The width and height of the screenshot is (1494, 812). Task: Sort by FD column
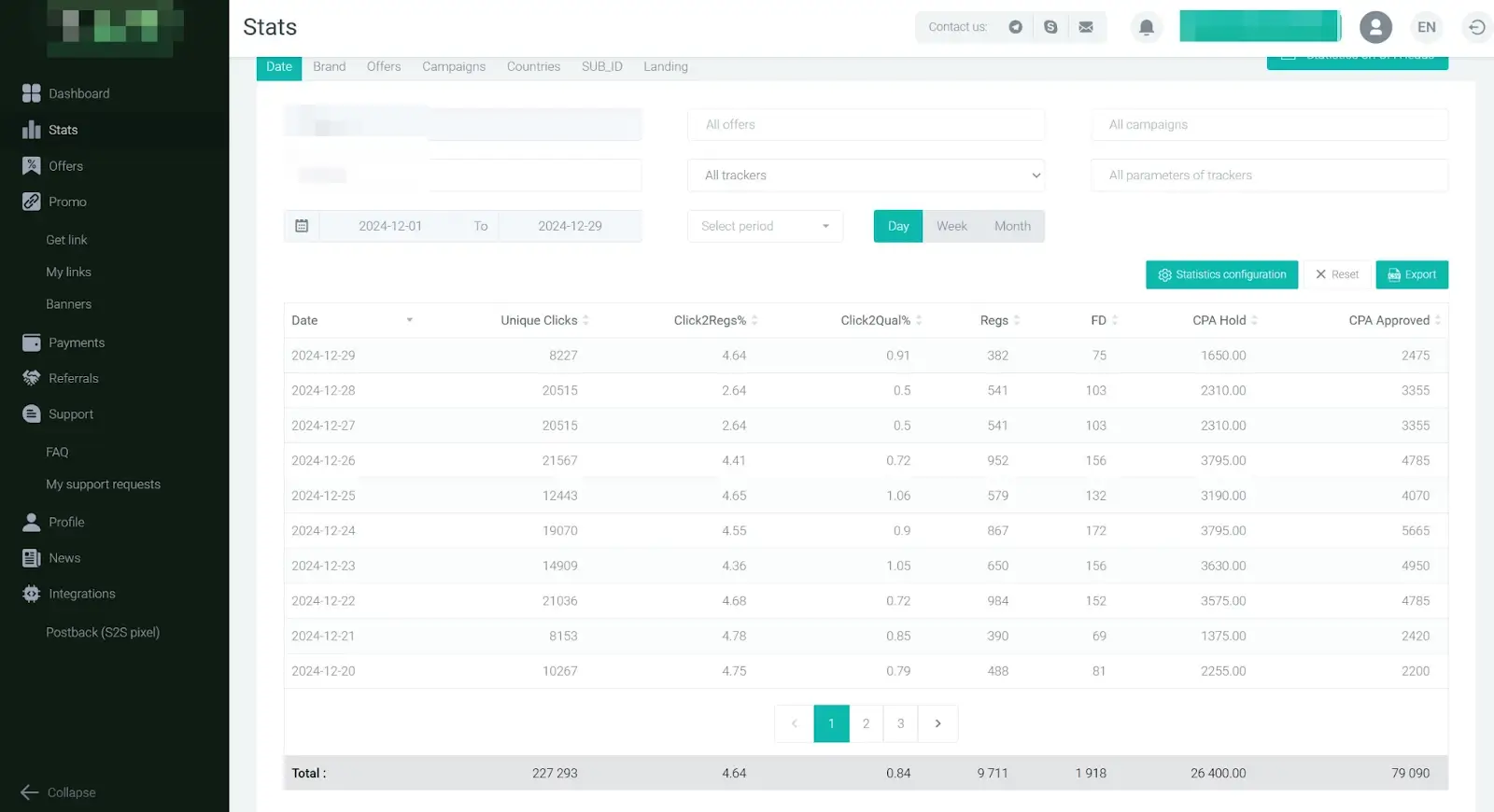click(1105, 320)
